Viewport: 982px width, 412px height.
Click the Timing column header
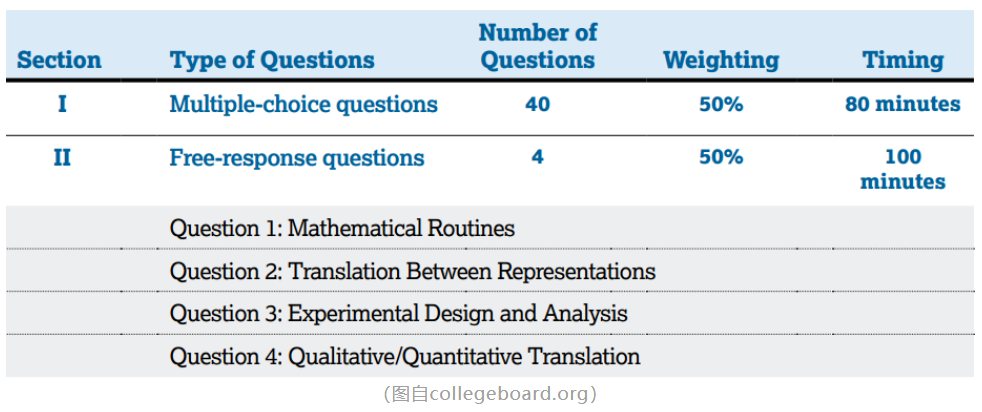coord(902,60)
